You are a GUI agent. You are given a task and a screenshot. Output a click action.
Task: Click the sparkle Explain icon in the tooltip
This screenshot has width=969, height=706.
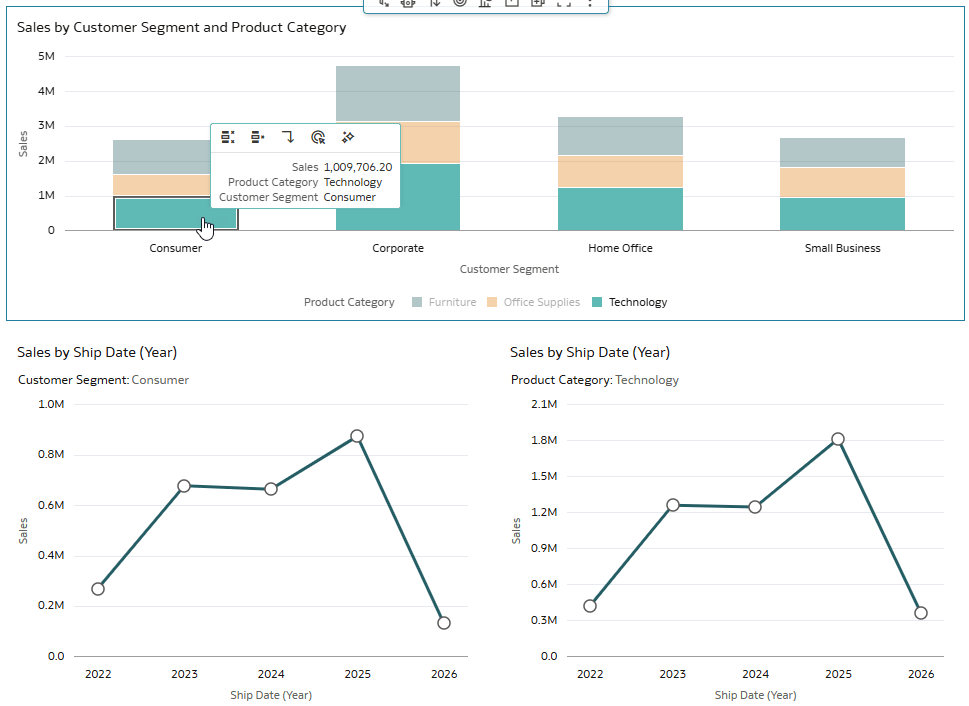coord(348,137)
